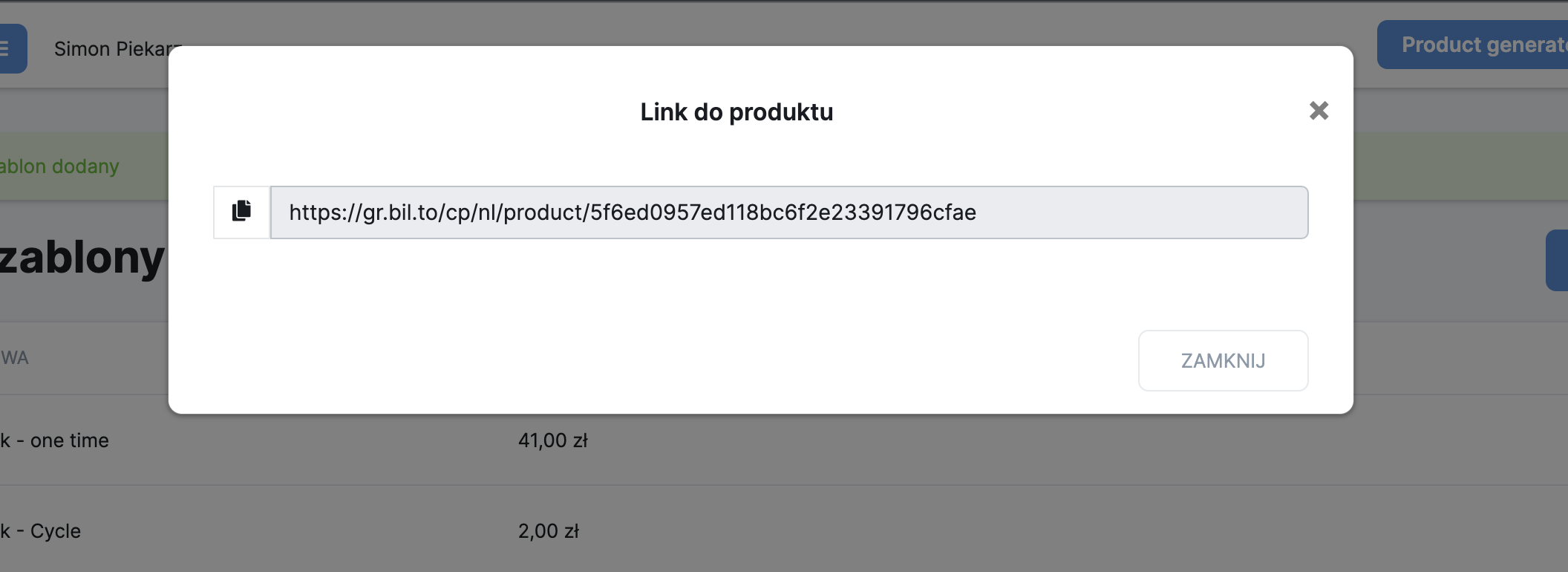Click the Szablony page heading
This screenshot has height=572, width=1568.
pos(82,259)
